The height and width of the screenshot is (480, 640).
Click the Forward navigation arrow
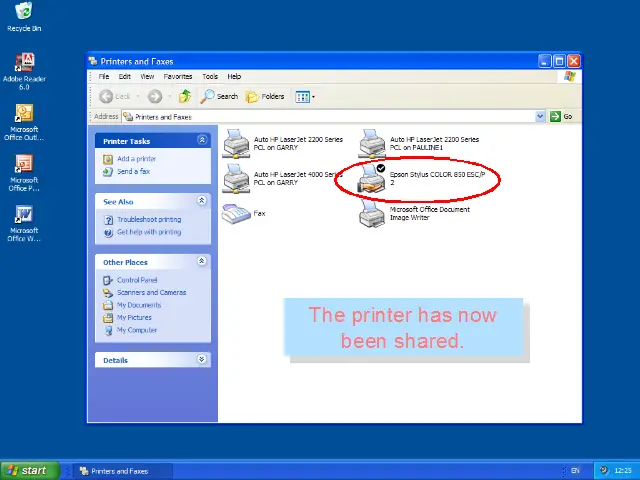(x=155, y=96)
